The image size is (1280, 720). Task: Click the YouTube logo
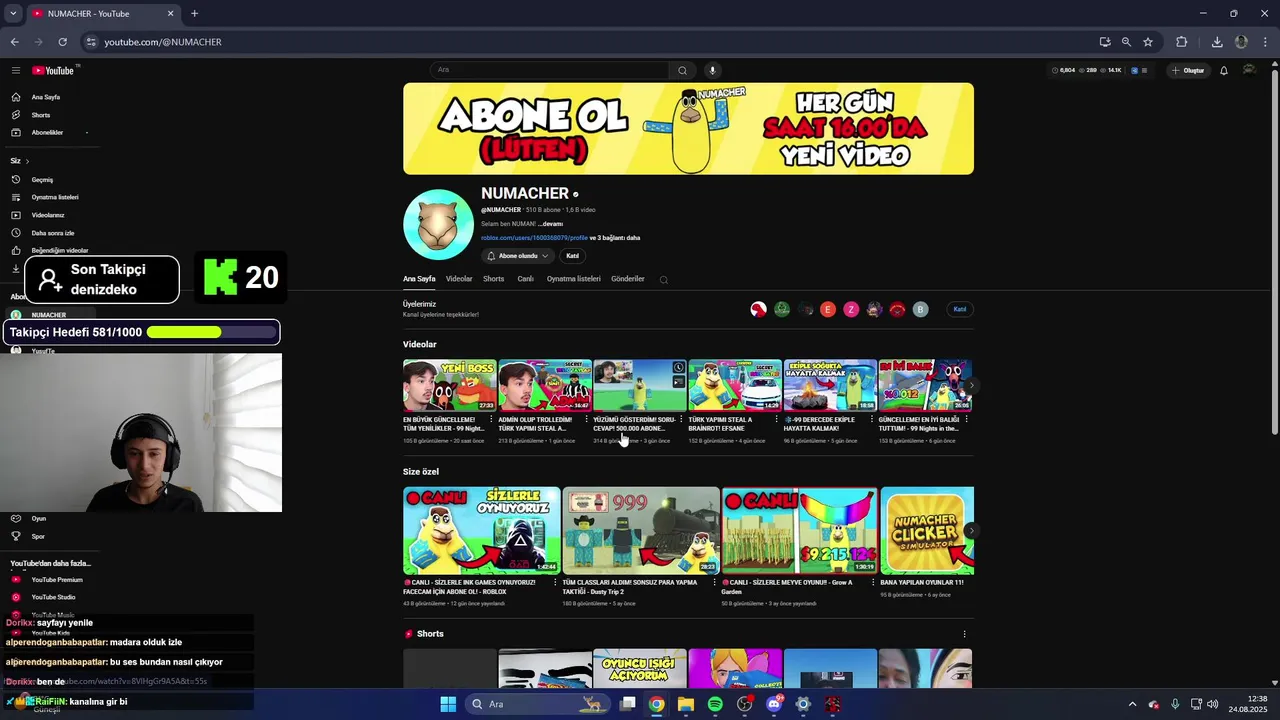pyautogui.click(x=54, y=70)
